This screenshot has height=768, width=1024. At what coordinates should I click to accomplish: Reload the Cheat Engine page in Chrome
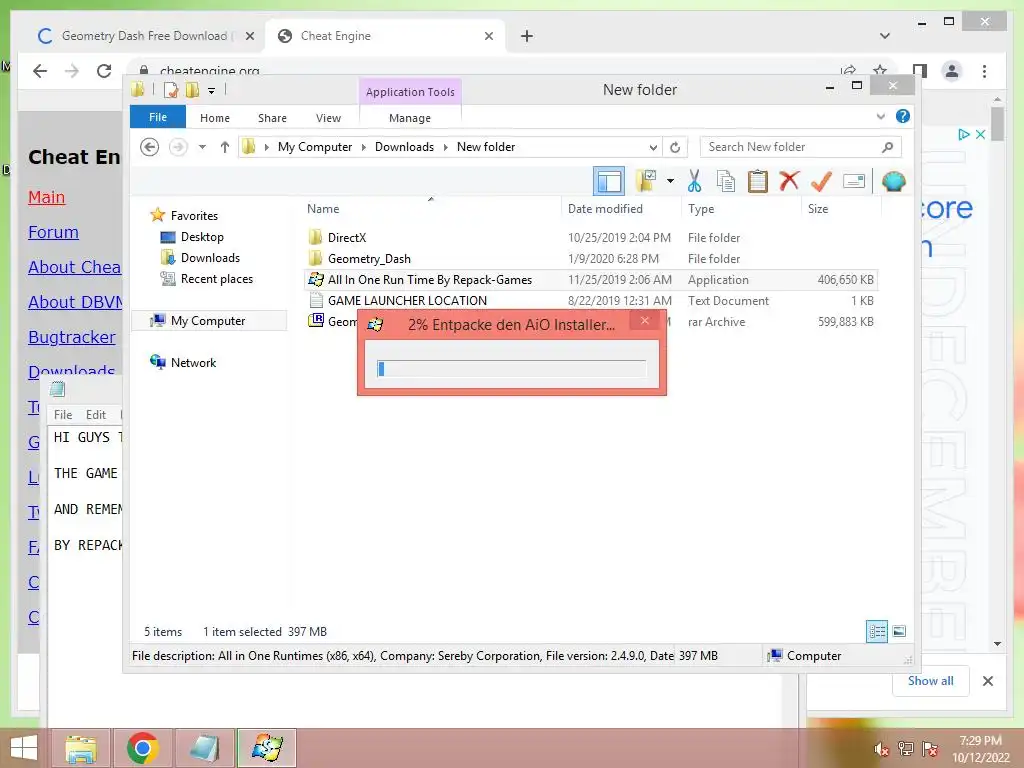(x=104, y=71)
